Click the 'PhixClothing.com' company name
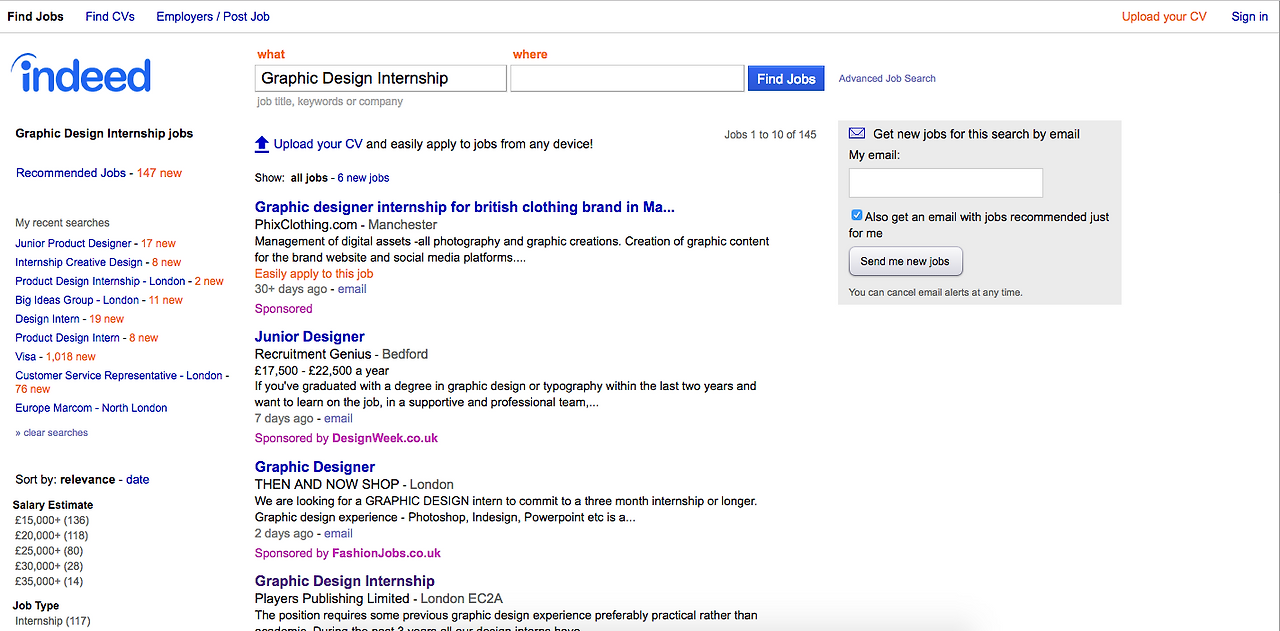The height and width of the screenshot is (631, 1280). point(306,225)
